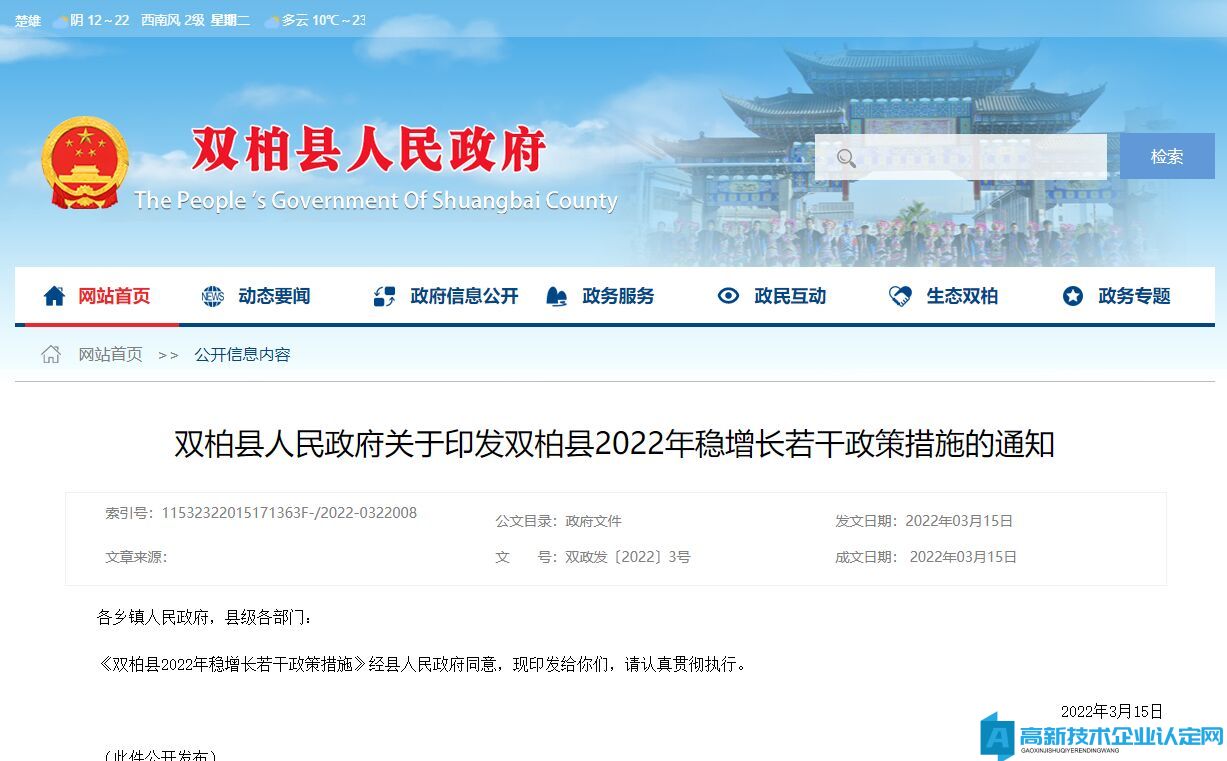This screenshot has width=1227, height=761.
Task: Click 公开信息内容 breadcrumb link
Action: 243,354
